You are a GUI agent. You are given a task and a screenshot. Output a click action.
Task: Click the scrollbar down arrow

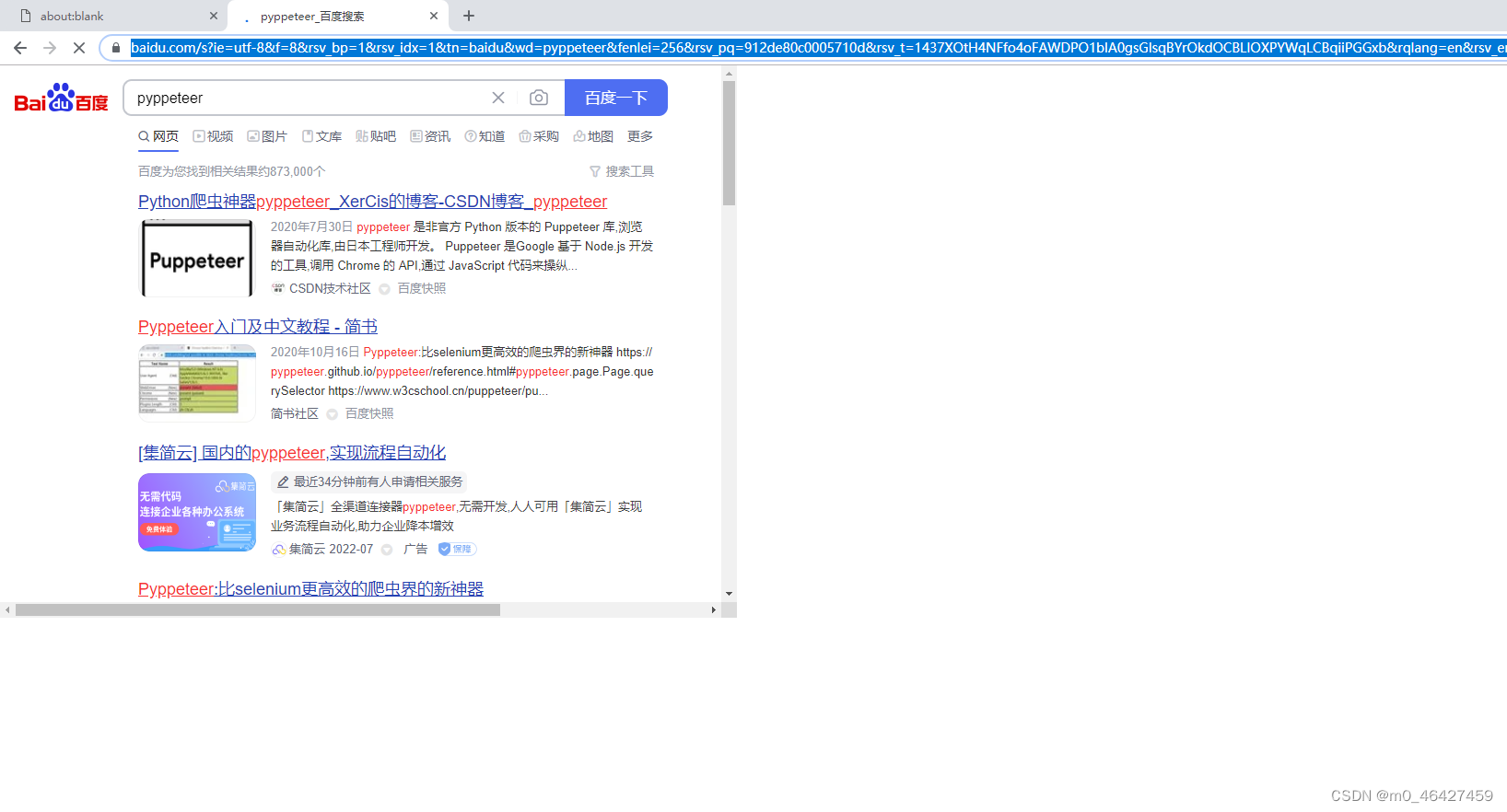pyautogui.click(x=729, y=594)
